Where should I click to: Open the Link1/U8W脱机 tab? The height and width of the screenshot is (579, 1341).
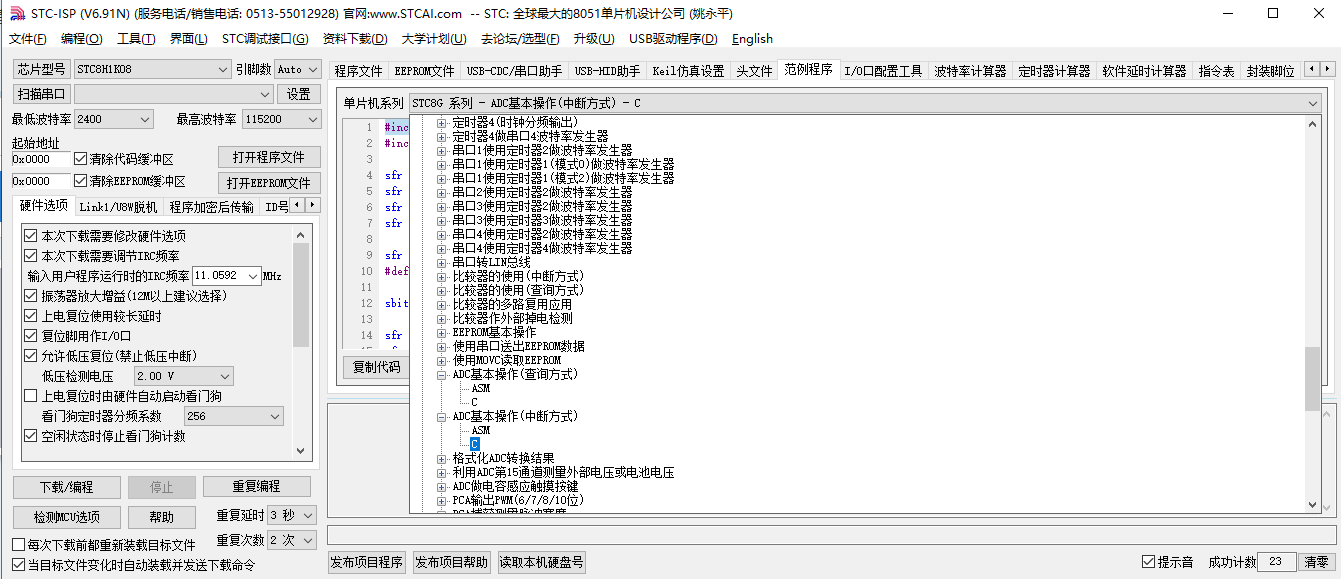(x=118, y=207)
